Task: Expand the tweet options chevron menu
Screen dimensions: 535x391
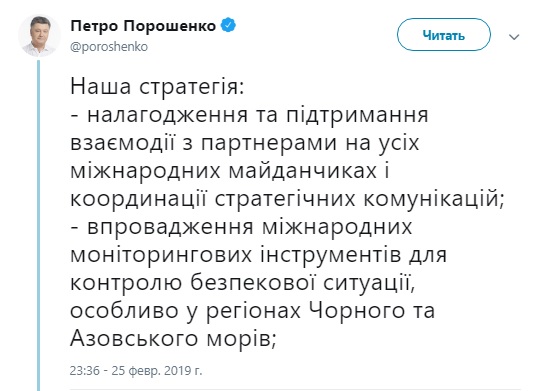Action: [x=514, y=37]
